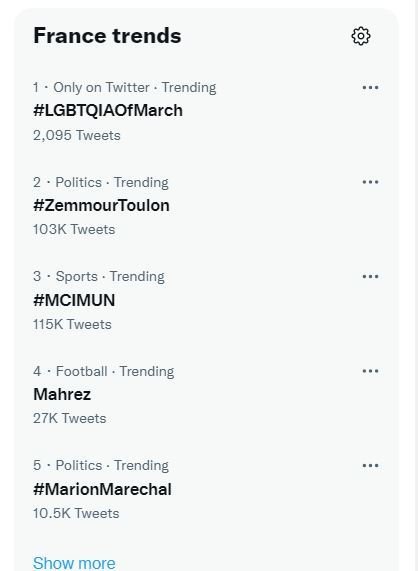Select the 103K Tweets count

74,229
